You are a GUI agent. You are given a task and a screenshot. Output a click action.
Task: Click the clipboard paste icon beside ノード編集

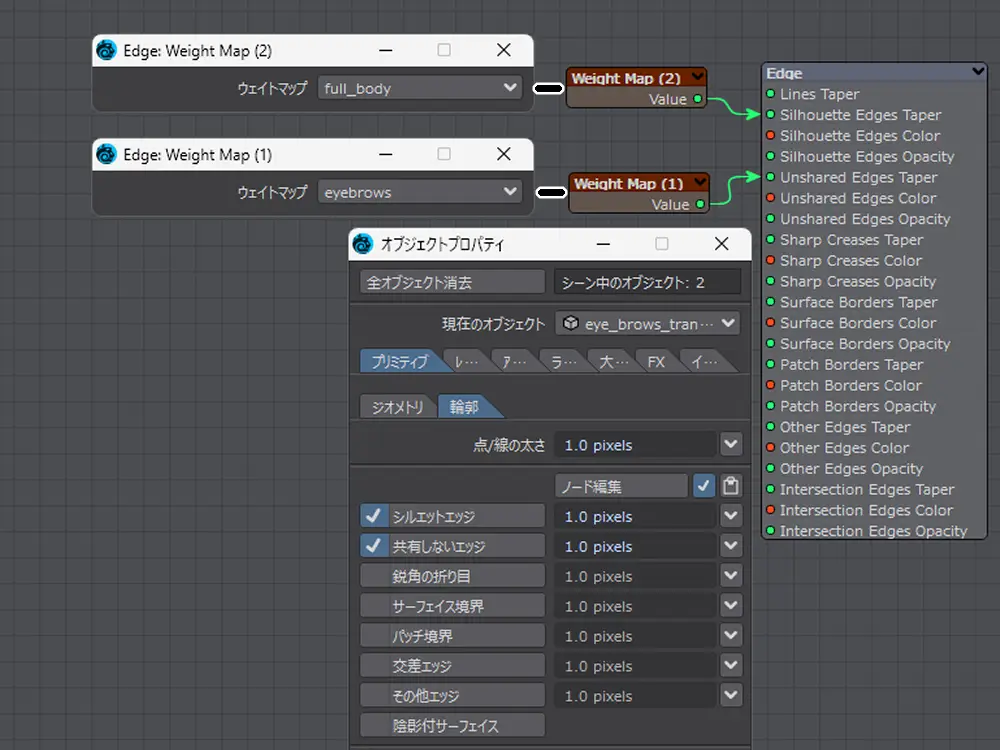point(731,486)
